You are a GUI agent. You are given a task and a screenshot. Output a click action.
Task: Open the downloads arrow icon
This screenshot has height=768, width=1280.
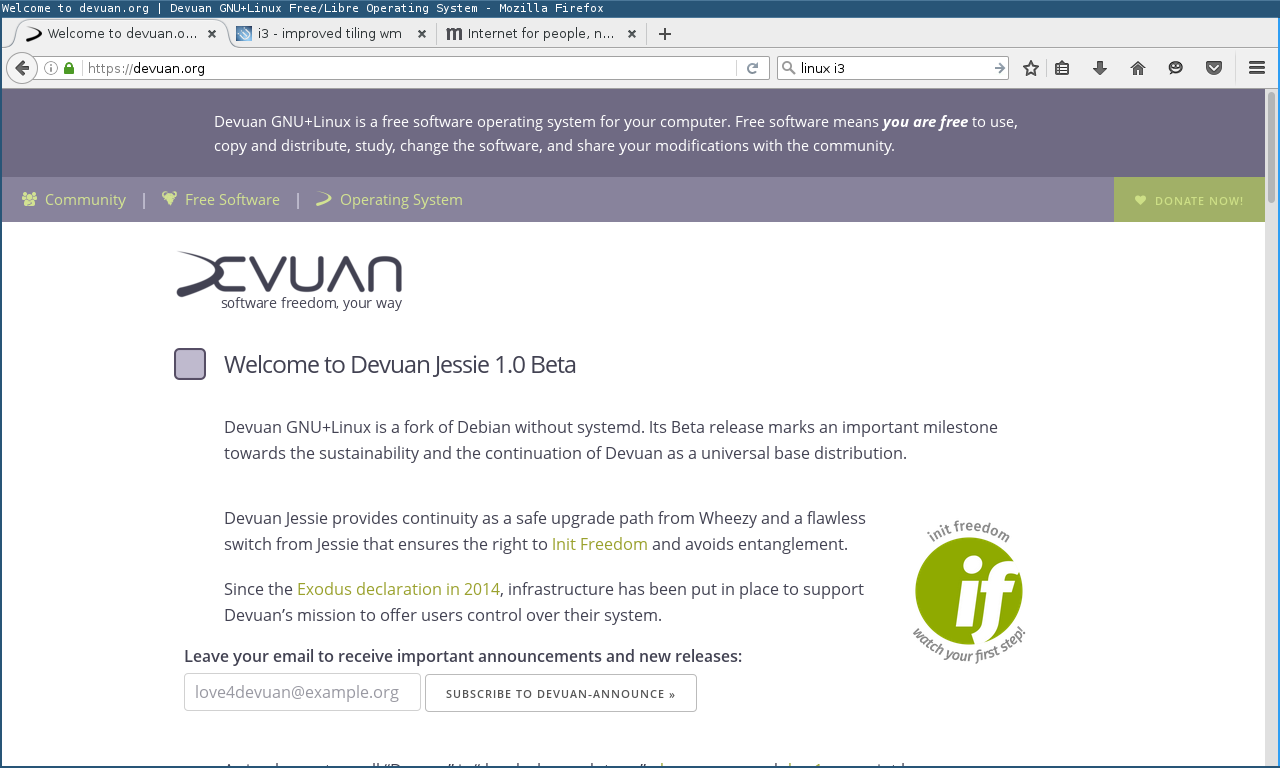point(1100,68)
